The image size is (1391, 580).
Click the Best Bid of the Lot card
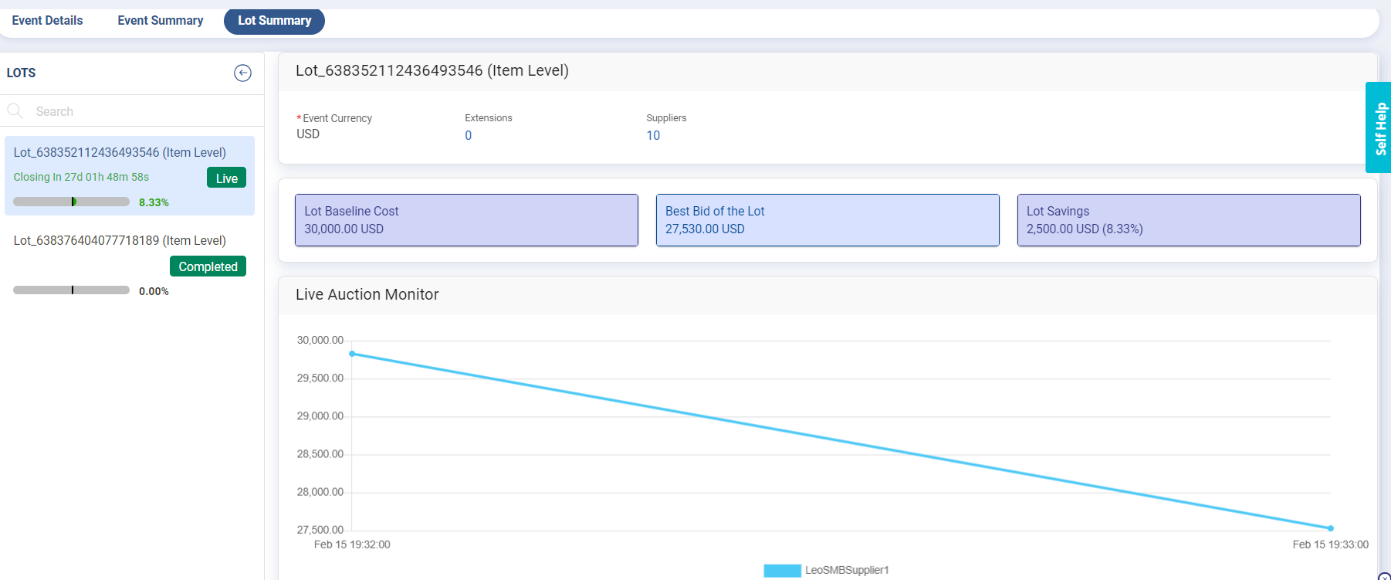pyautogui.click(x=827, y=220)
